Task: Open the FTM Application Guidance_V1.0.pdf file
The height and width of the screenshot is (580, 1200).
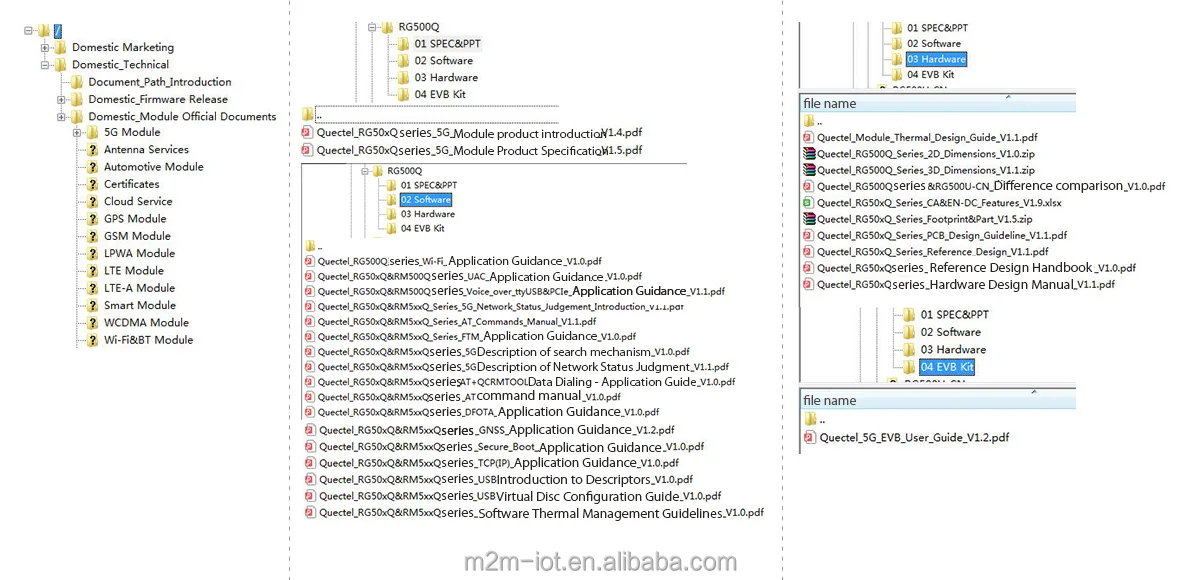Action: click(x=477, y=337)
